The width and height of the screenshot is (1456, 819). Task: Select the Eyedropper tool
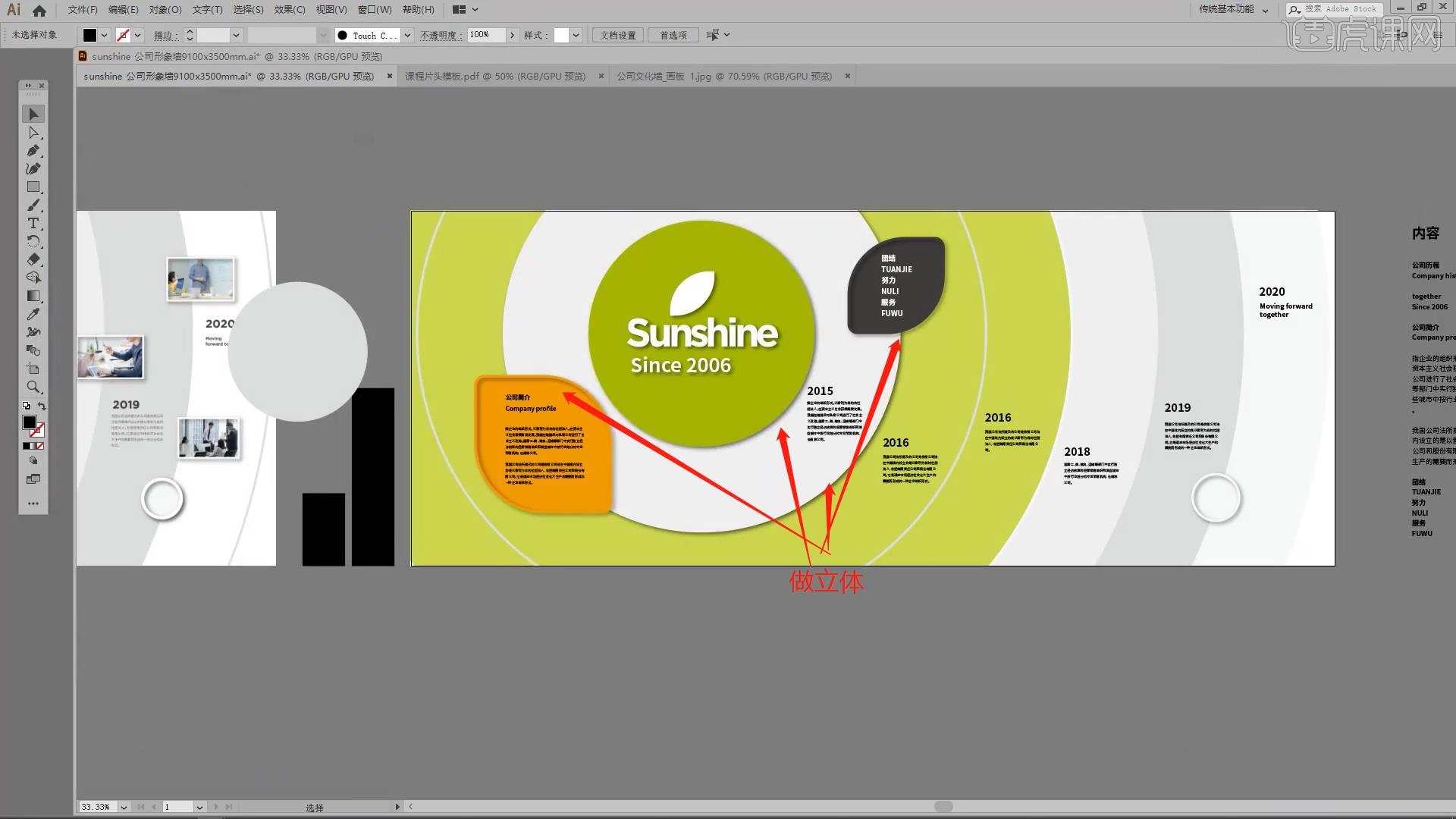[33, 314]
